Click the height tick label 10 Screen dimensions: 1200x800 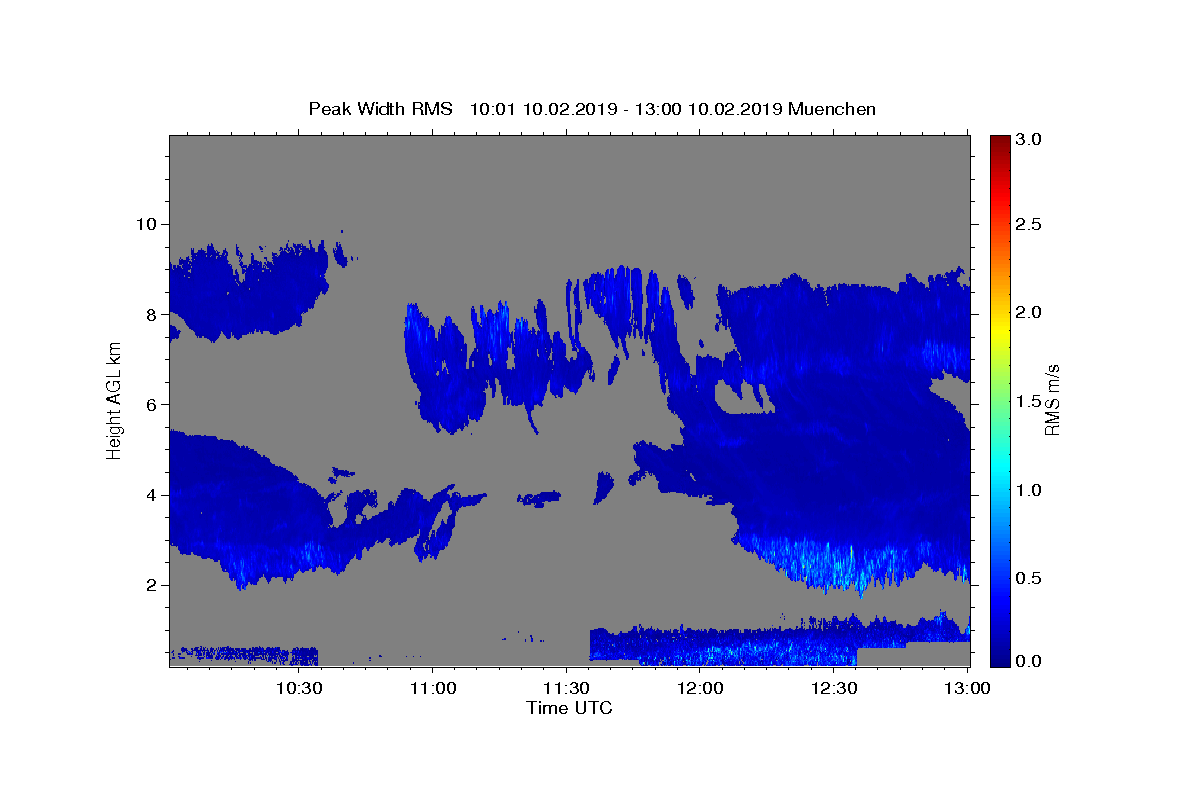[x=148, y=223]
